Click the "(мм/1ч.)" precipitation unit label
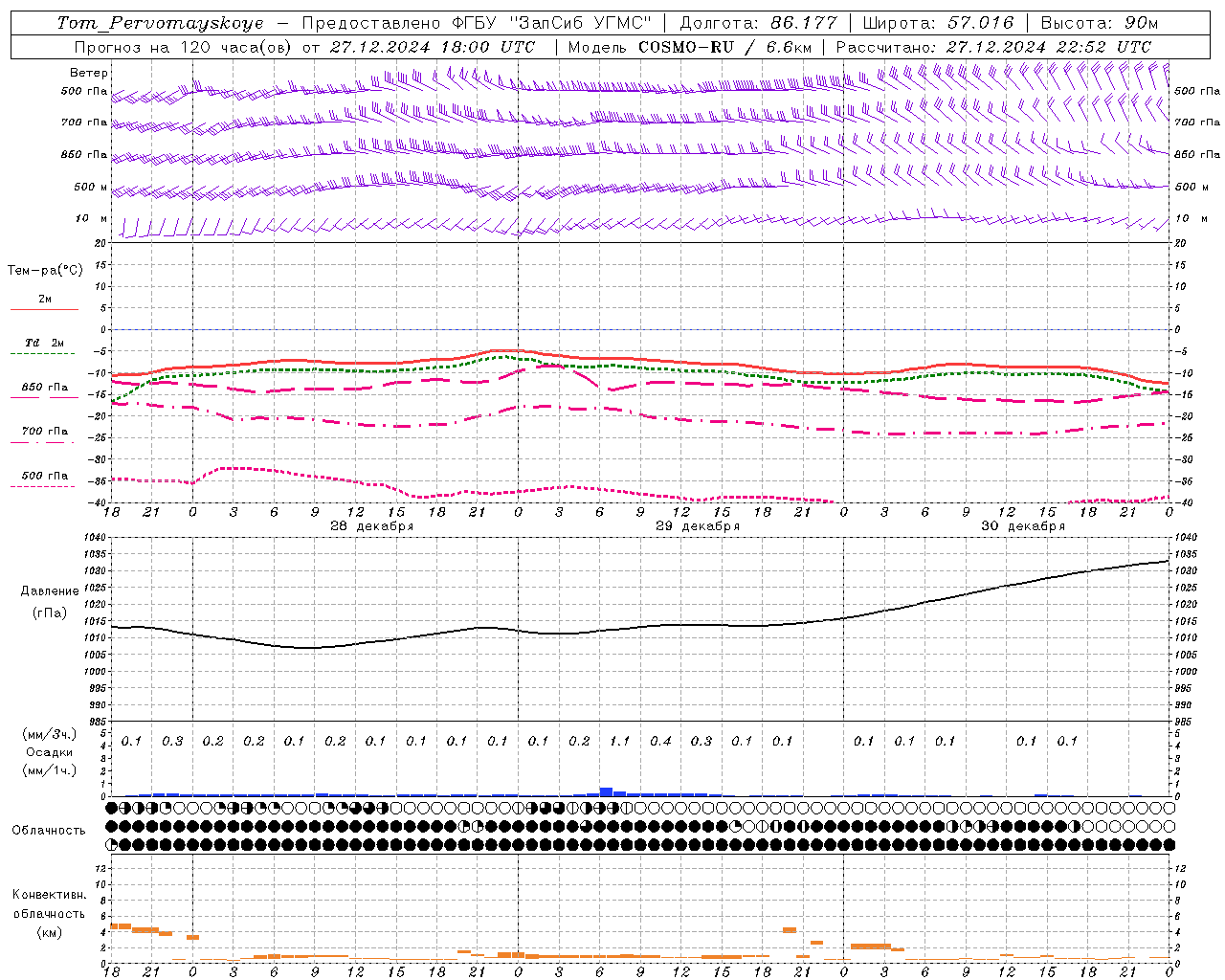Image resolution: width=1225 pixels, height=980 pixels. click(50, 770)
